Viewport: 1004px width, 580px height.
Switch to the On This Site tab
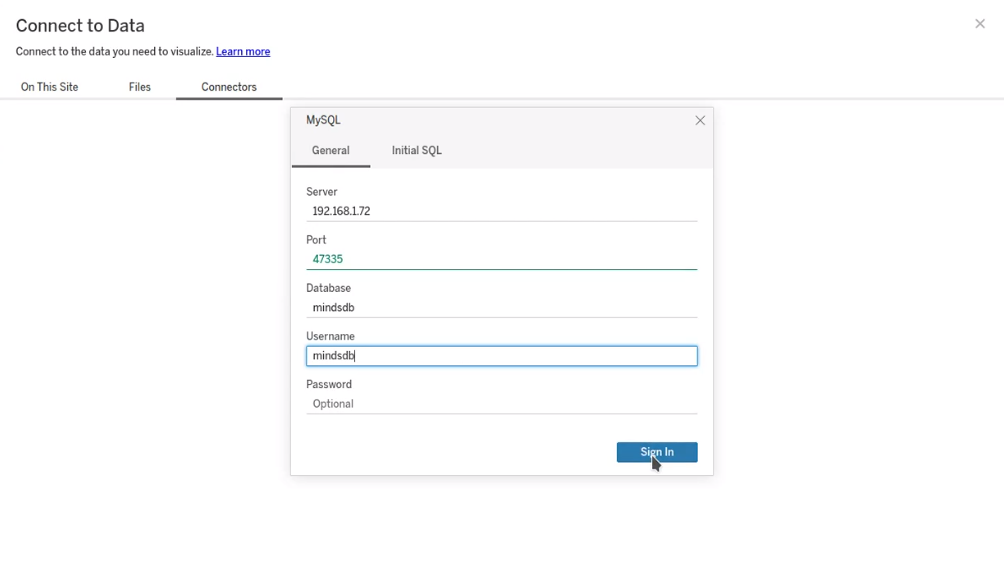(49, 87)
